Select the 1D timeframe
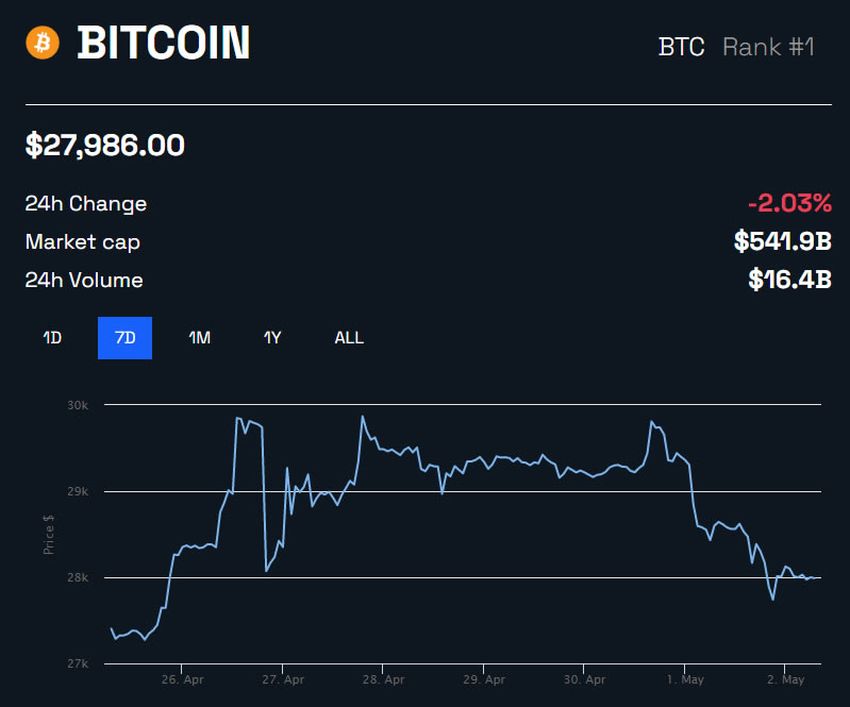850x707 pixels. coord(51,338)
